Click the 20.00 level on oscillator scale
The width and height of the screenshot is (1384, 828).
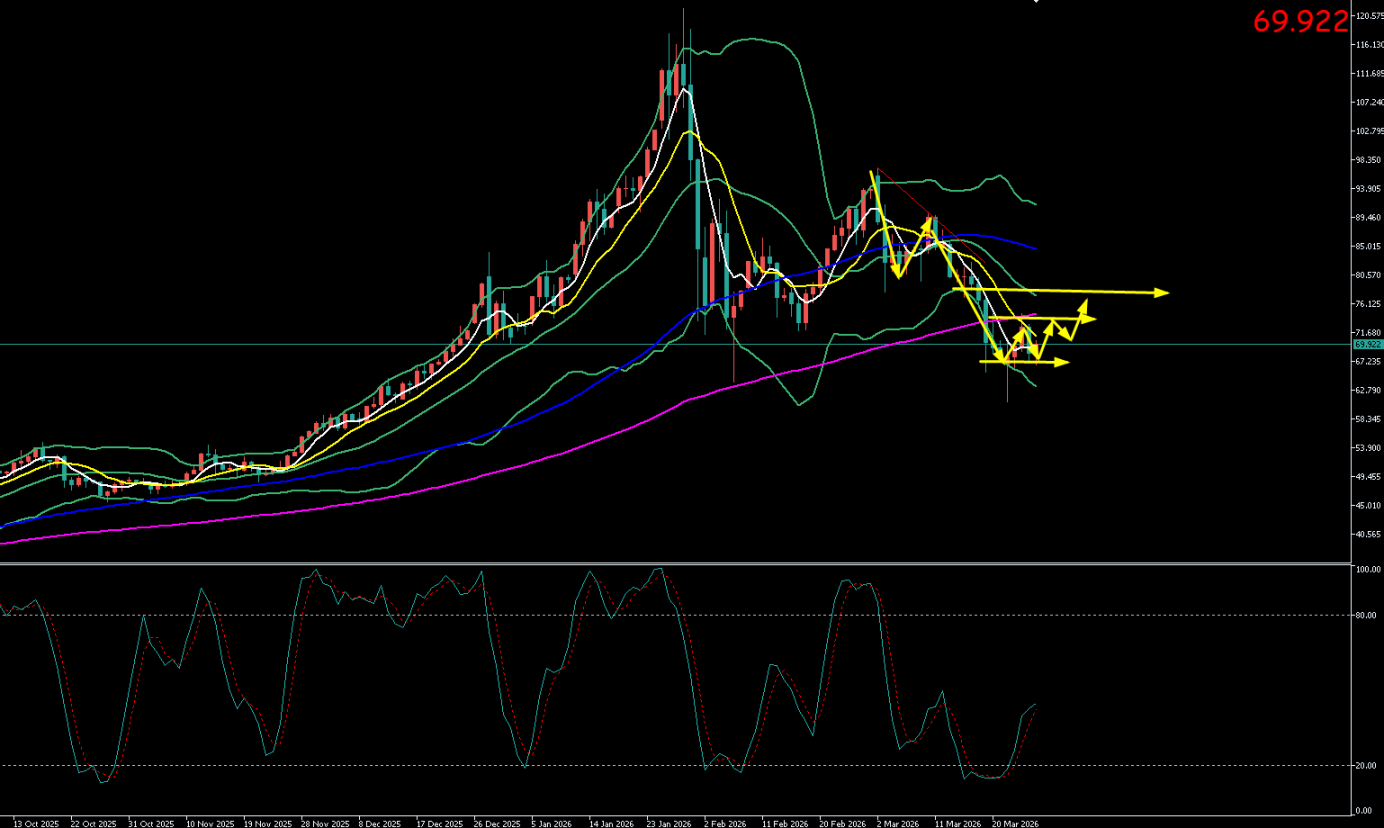pos(1366,765)
